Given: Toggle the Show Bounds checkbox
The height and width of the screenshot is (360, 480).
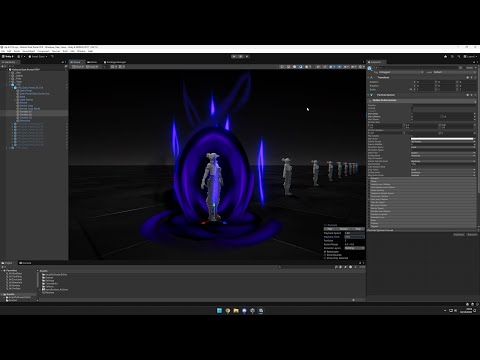Looking at the screenshot, I should (325, 255).
